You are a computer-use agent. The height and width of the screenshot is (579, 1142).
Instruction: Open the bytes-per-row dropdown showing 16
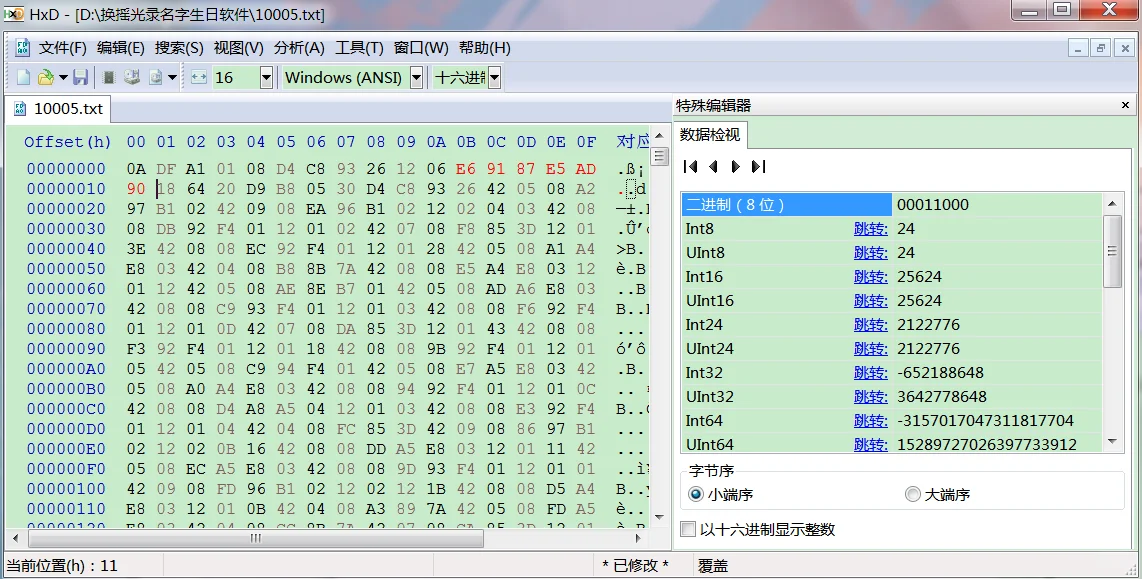click(268, 77)
